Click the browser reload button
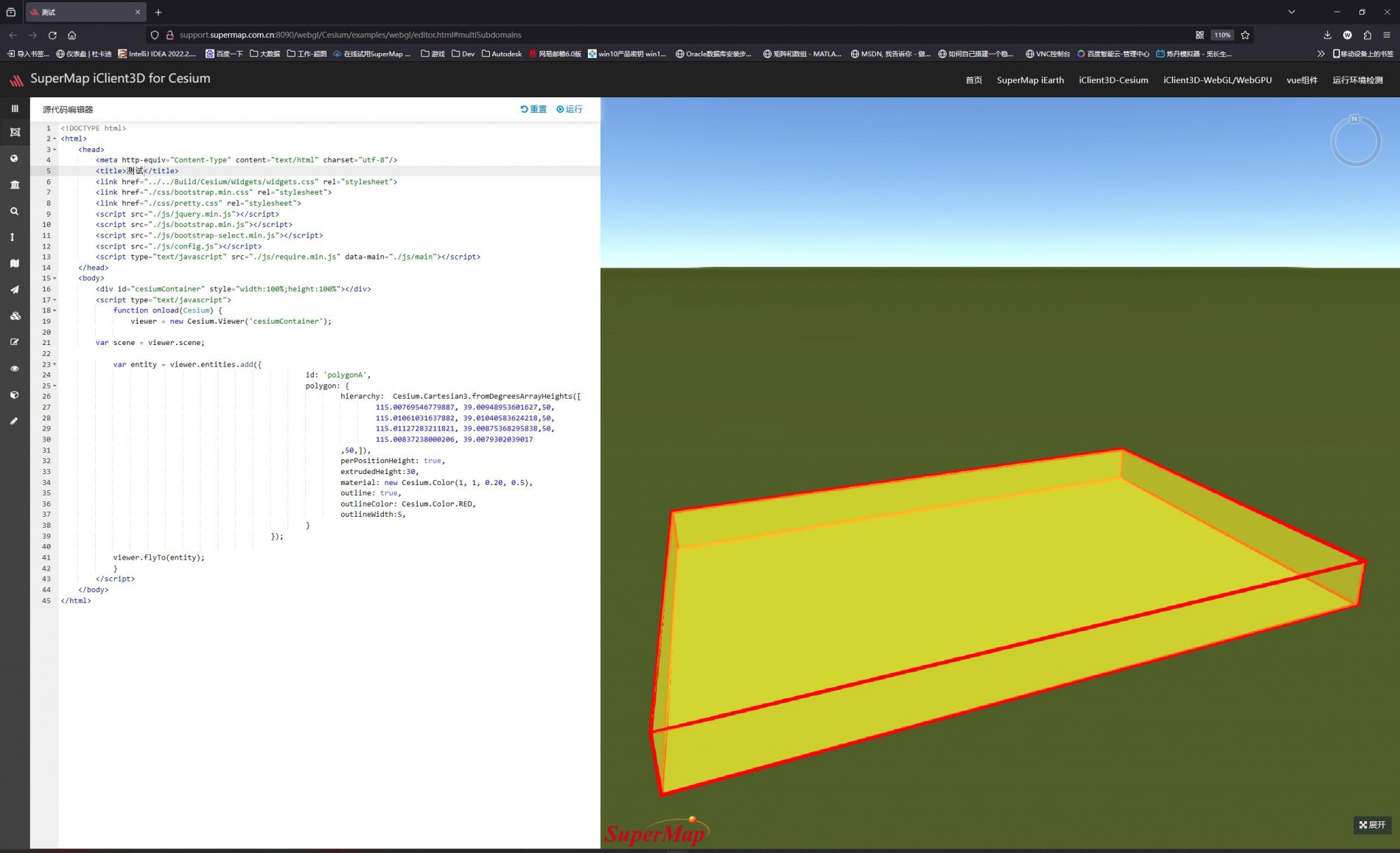Screen dimensions: 1400x853 point(52,35)
